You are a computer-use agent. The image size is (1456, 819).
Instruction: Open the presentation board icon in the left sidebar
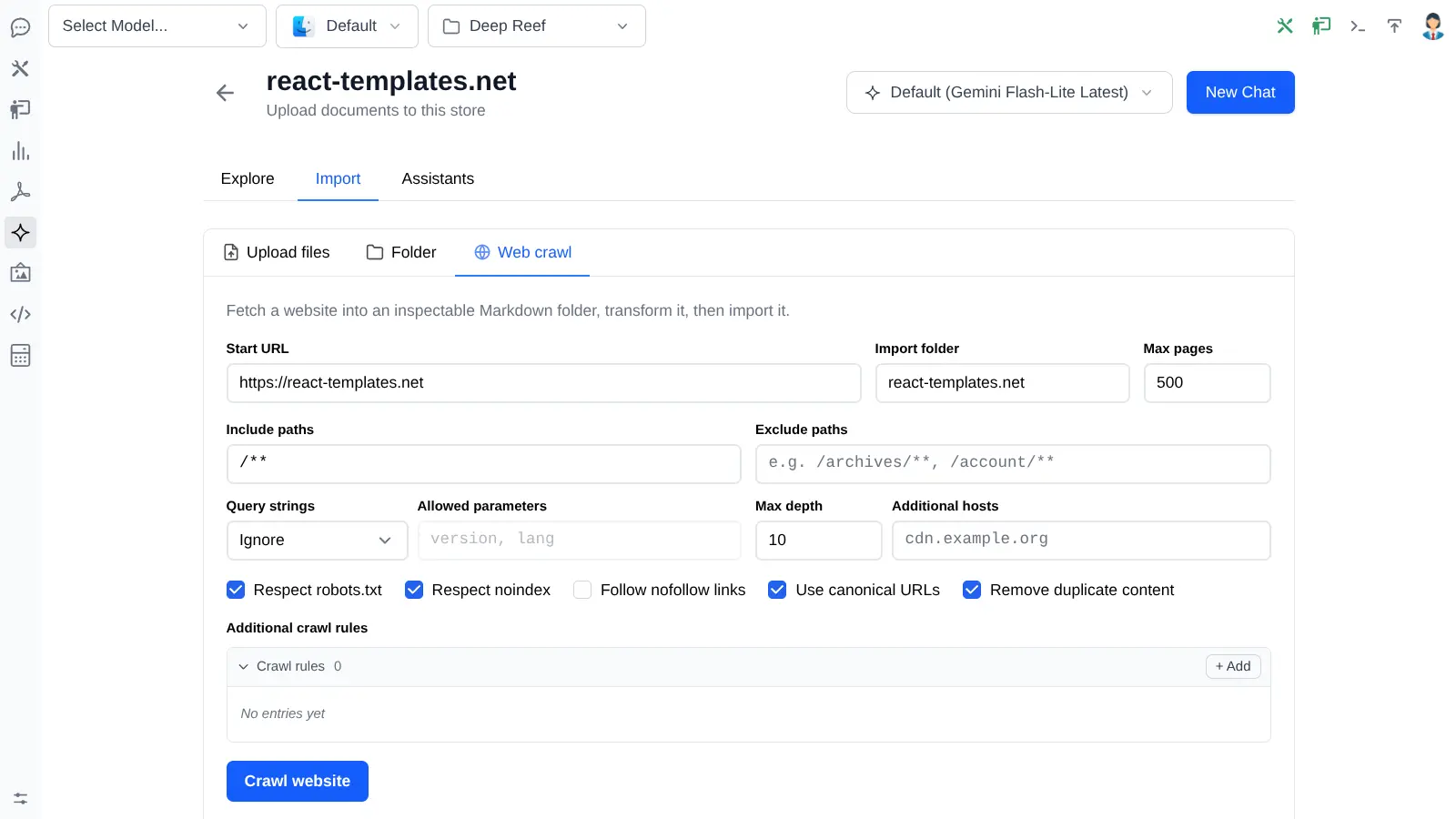[20, 109]
